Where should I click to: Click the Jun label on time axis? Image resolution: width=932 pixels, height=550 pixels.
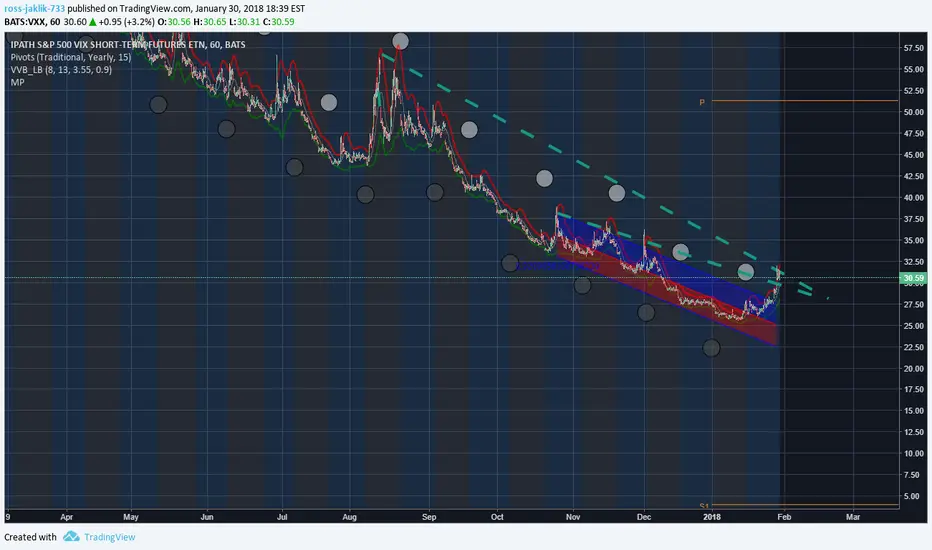coord(207,517)
